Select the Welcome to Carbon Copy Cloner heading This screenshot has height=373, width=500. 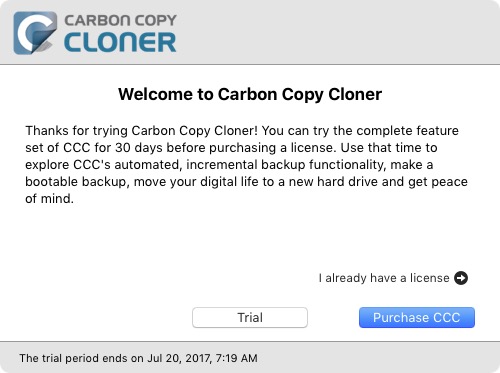click(x=250, y=94)
